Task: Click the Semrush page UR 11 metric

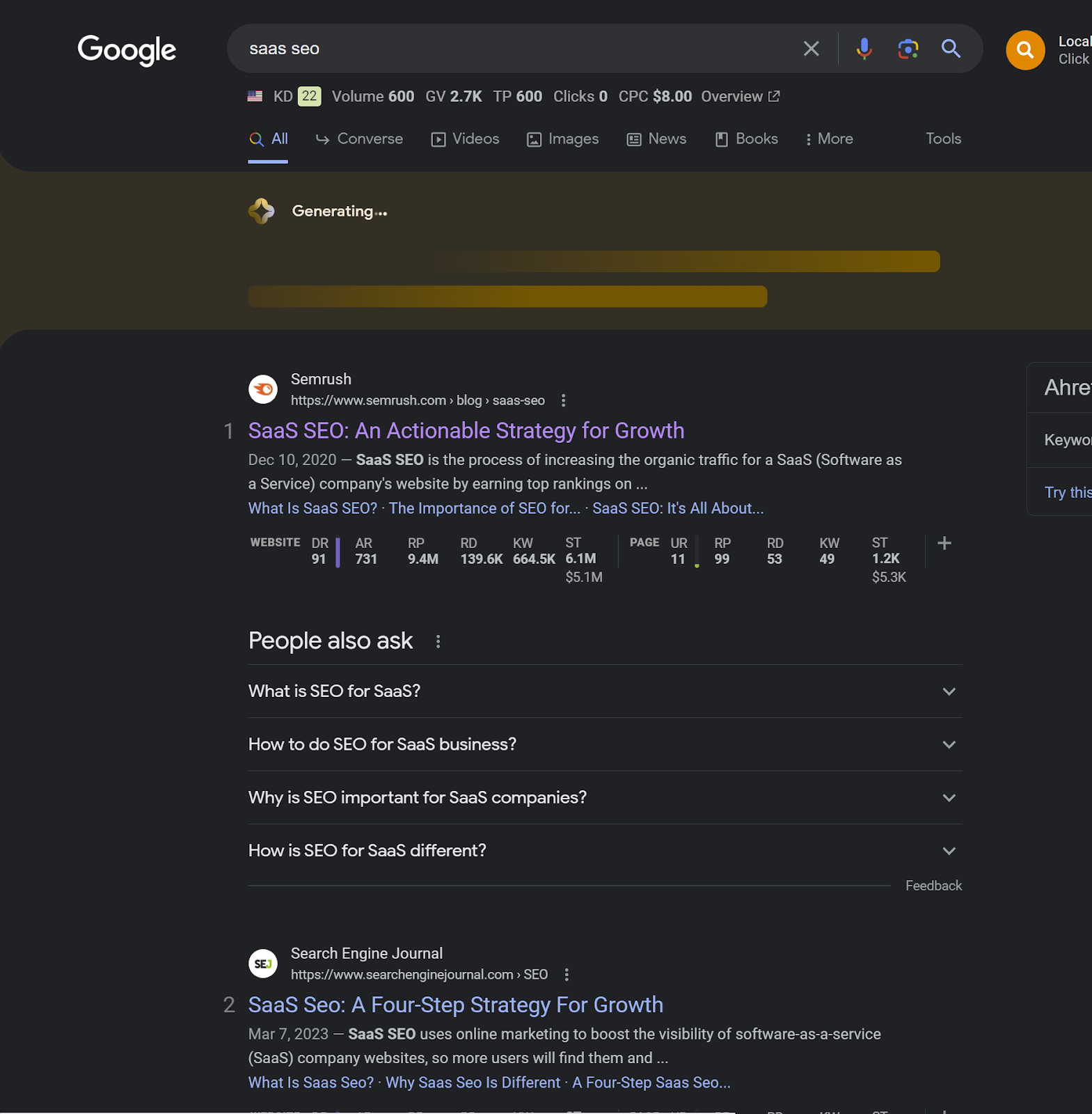Action: click(679, 551)
